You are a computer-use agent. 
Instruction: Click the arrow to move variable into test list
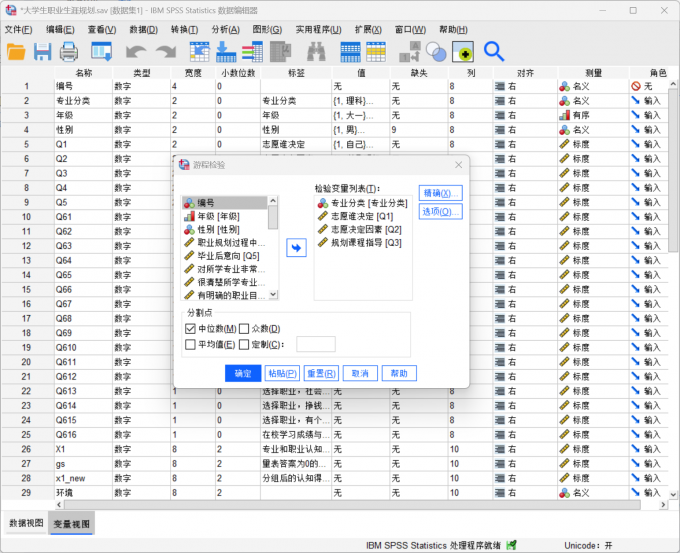[x=296, y=248]
